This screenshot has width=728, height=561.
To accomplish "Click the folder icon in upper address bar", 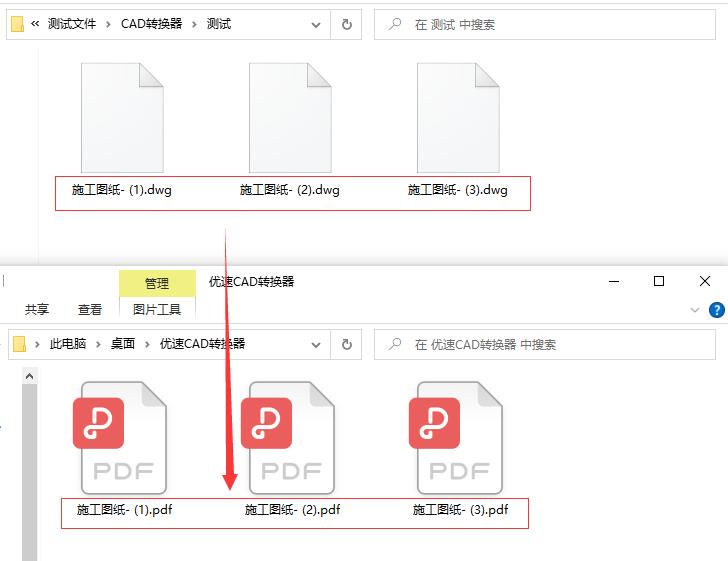I will pos(18,24).
